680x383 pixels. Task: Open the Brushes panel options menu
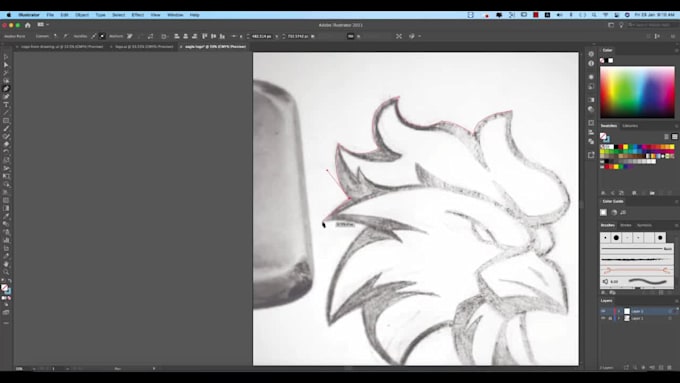pyautogui.click(x=676, y=226)
